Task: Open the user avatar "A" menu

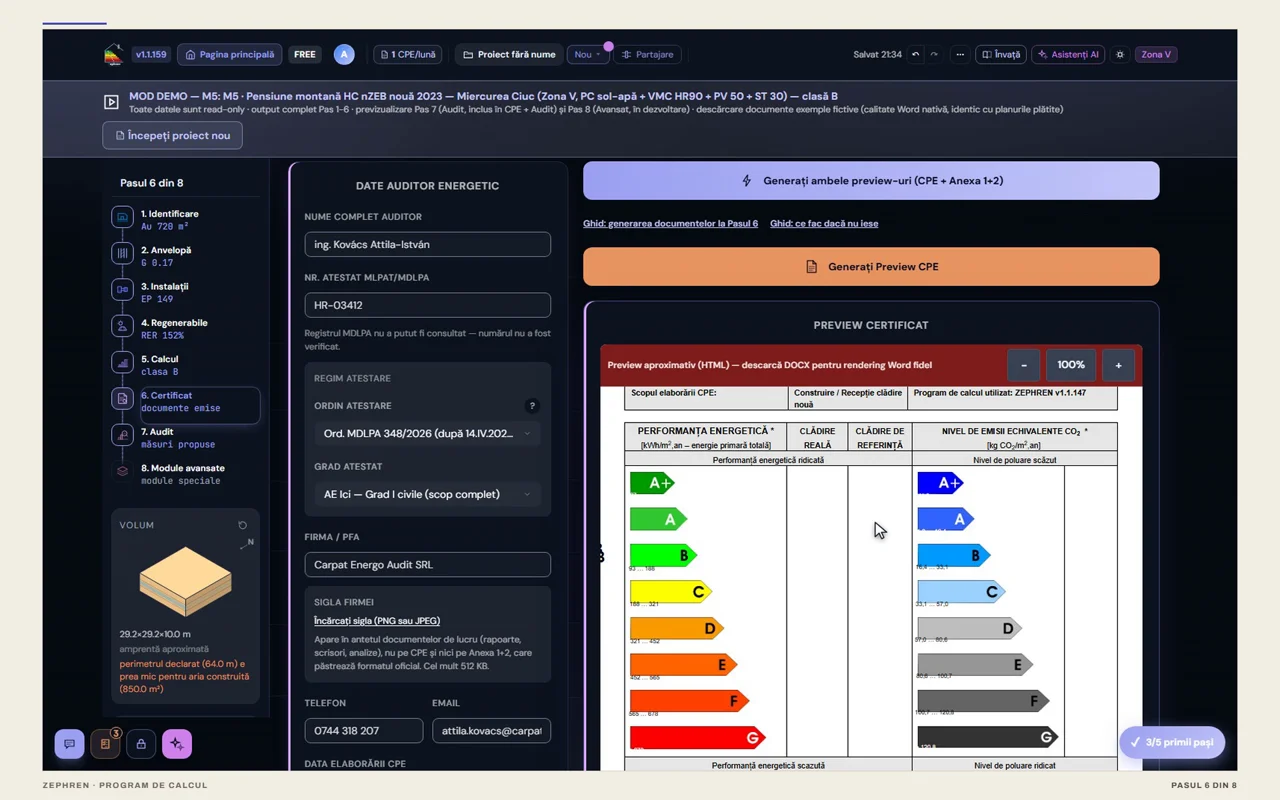Action: 344,55
